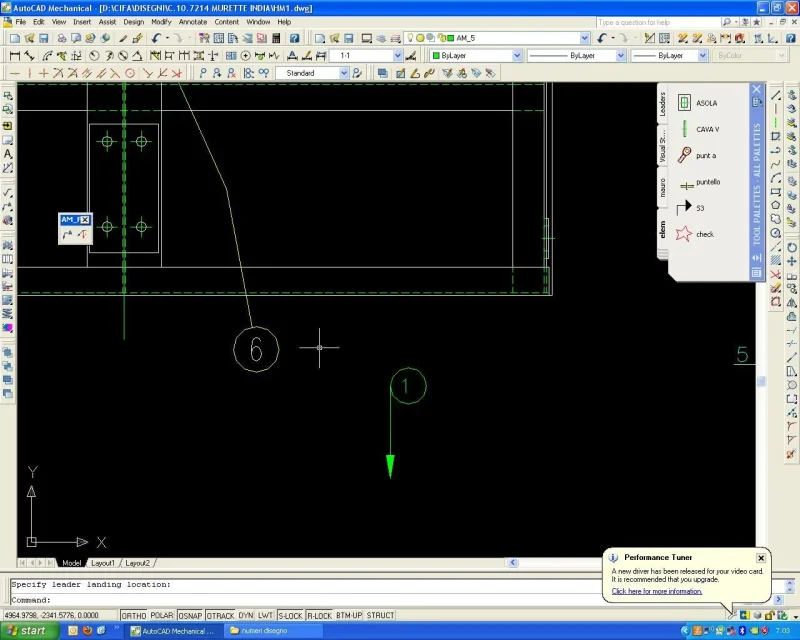This screenshot has height=640, width=800.
Task: Toggle OTRACK in status bar
Action: coord(220,616)
